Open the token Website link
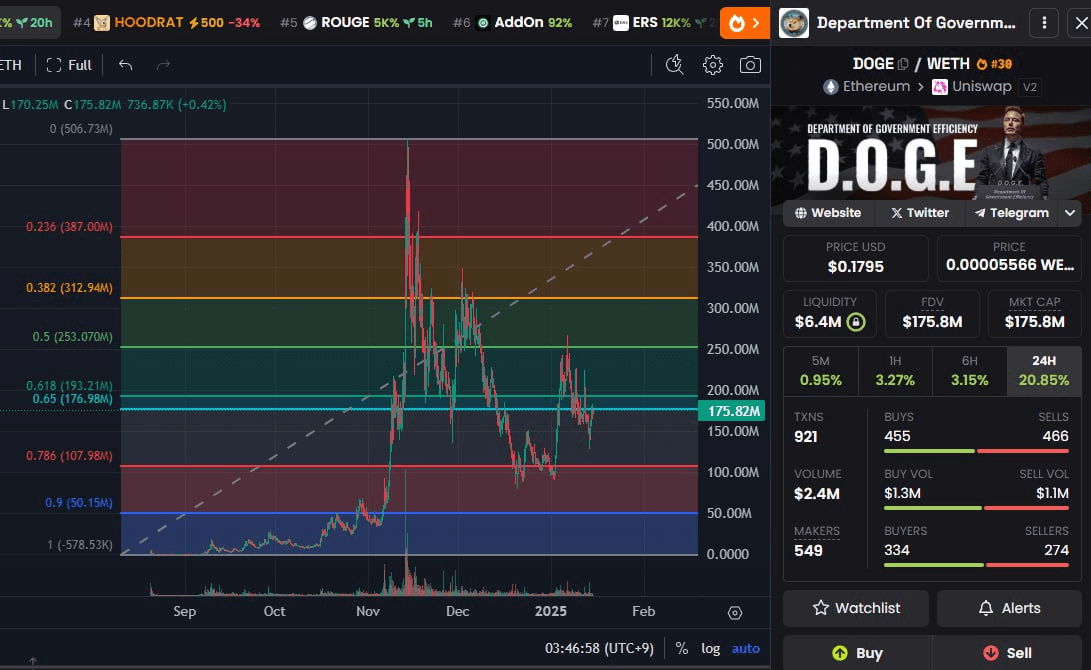 click(x=828, y=213)
